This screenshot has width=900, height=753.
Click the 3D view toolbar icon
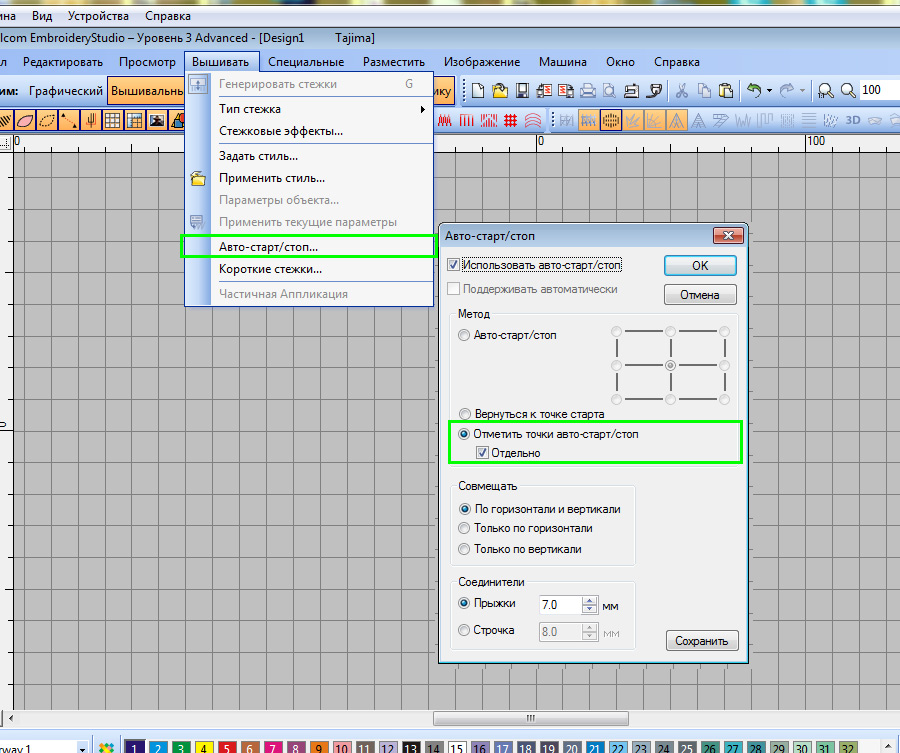click(853, 121)
